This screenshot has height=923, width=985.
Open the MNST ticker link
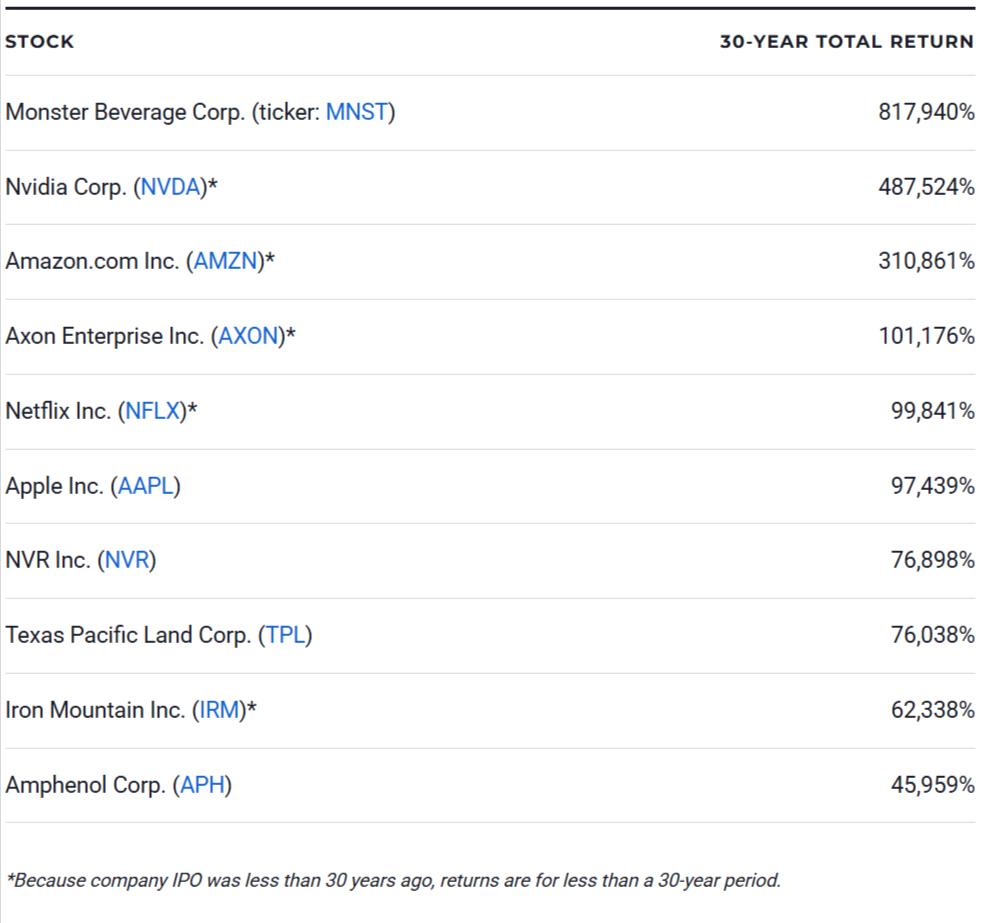(357, 113)
